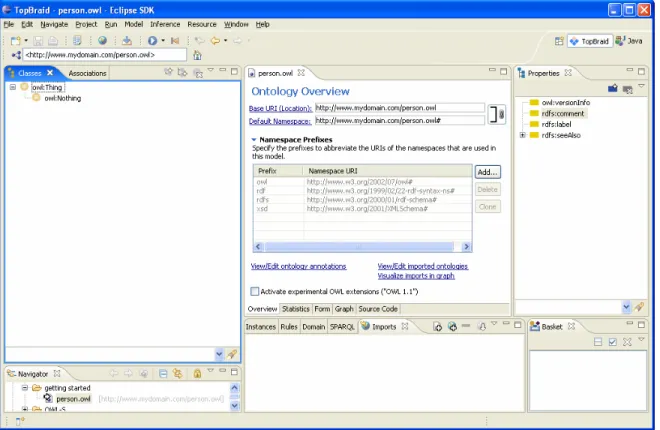Screen dimensions: 660x430
Task: Collapse the Namespace Prefixes section
Action: pyautogui.click(x=254, y=139)
